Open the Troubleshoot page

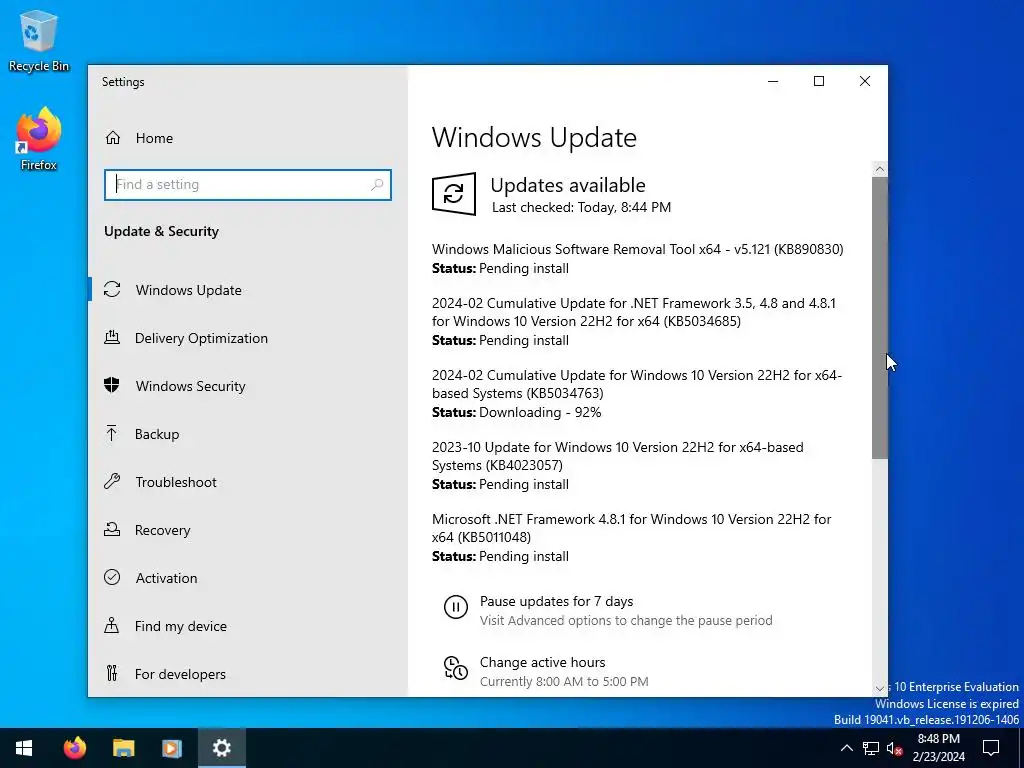[x=248, y=482]
